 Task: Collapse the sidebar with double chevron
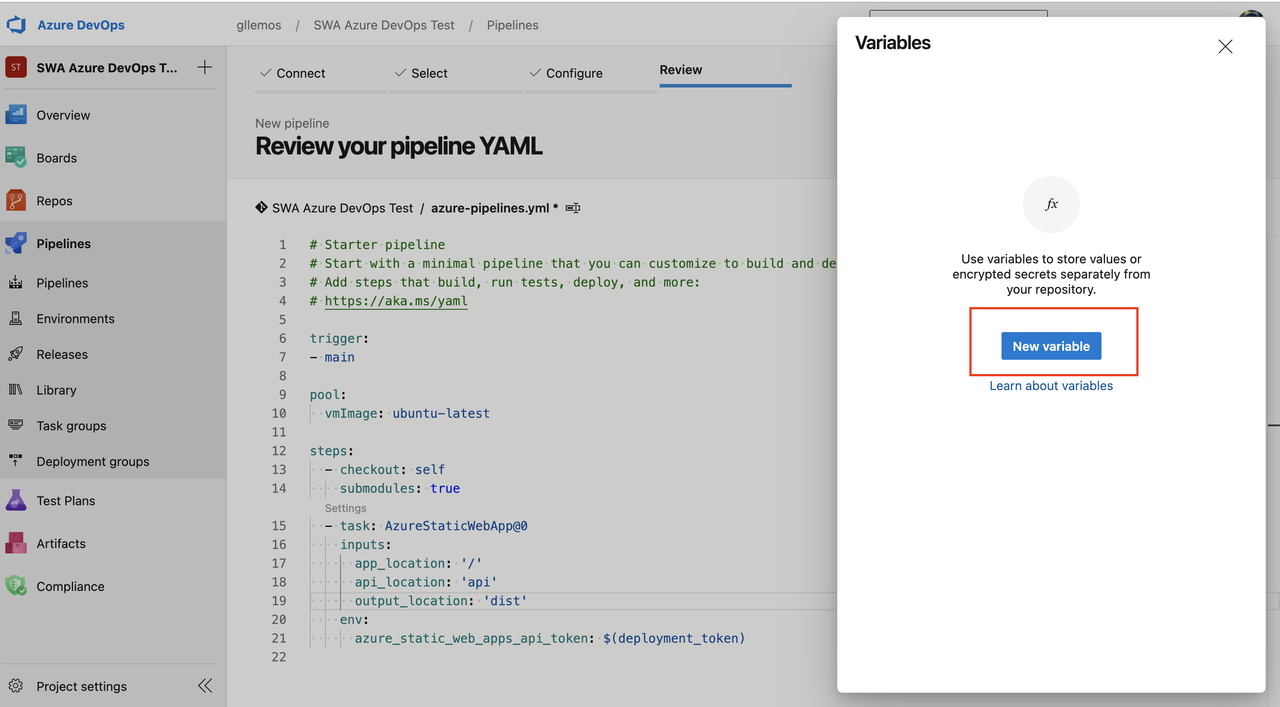pos(205,686)
